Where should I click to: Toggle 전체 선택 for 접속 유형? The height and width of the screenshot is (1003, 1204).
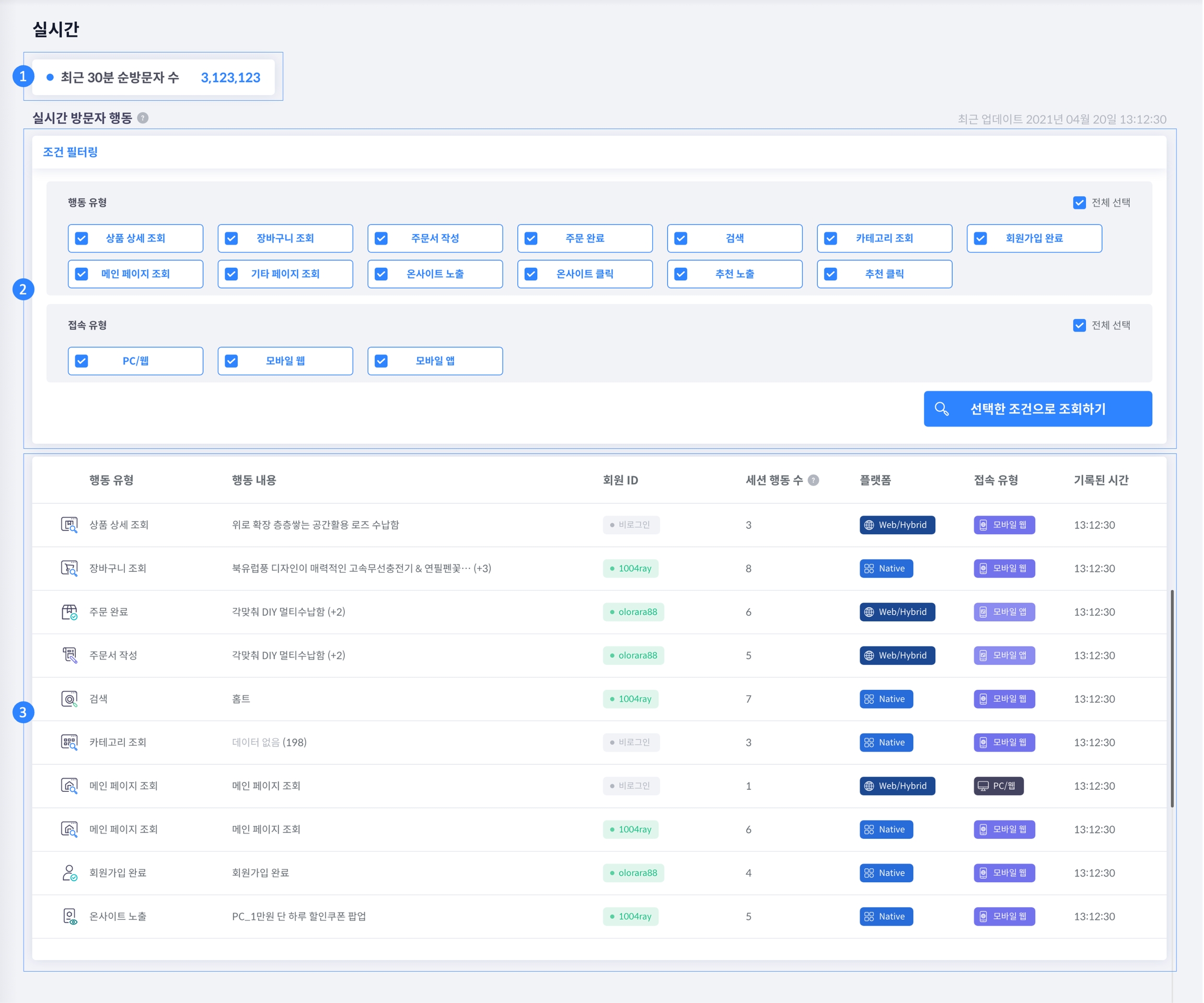(x=1080, y=326)
